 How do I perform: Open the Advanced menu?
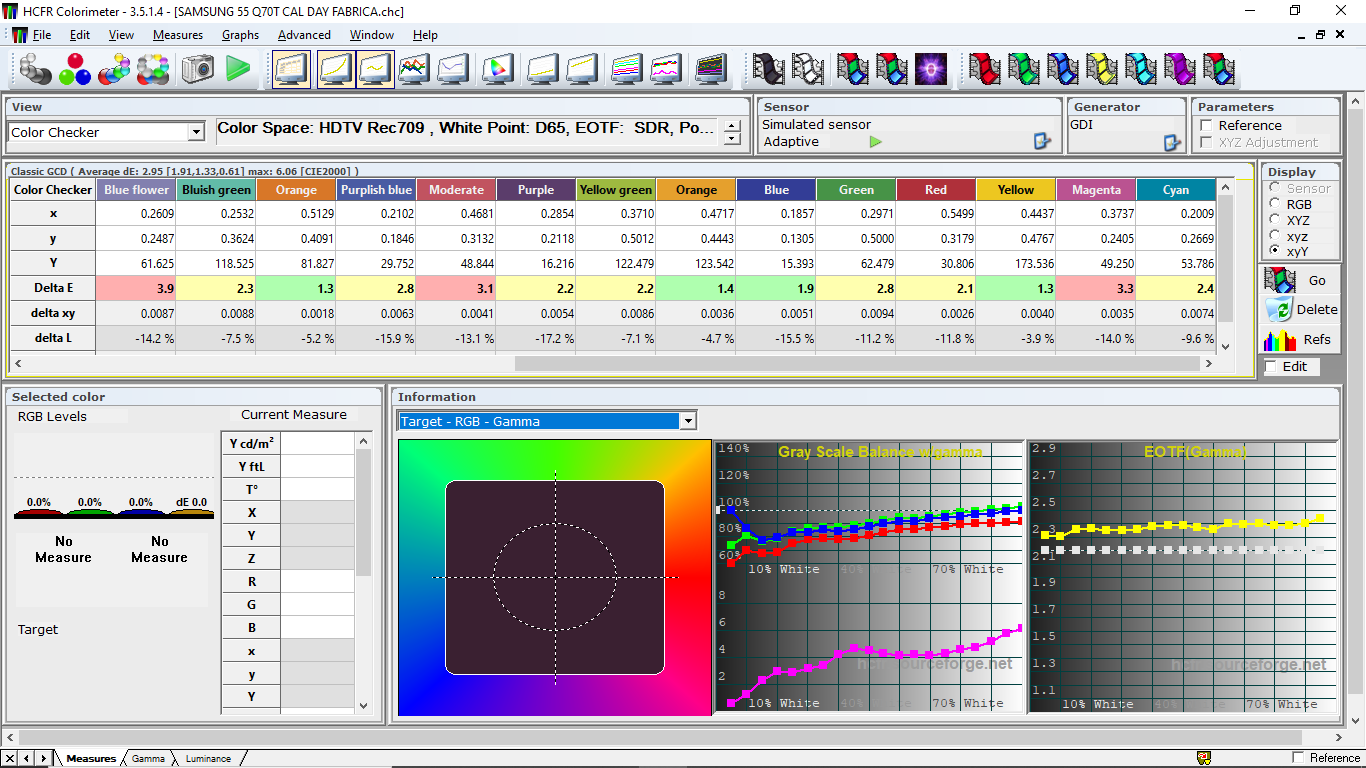click(x=304, y=35)
